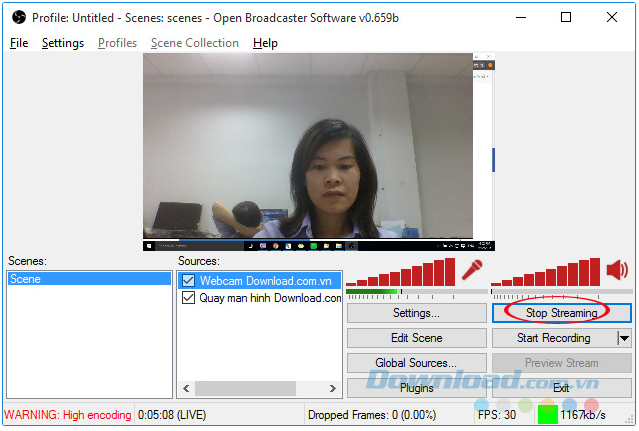Open the Settings... button
Screen dimensions: 639x431
click(x=416, y=313)
